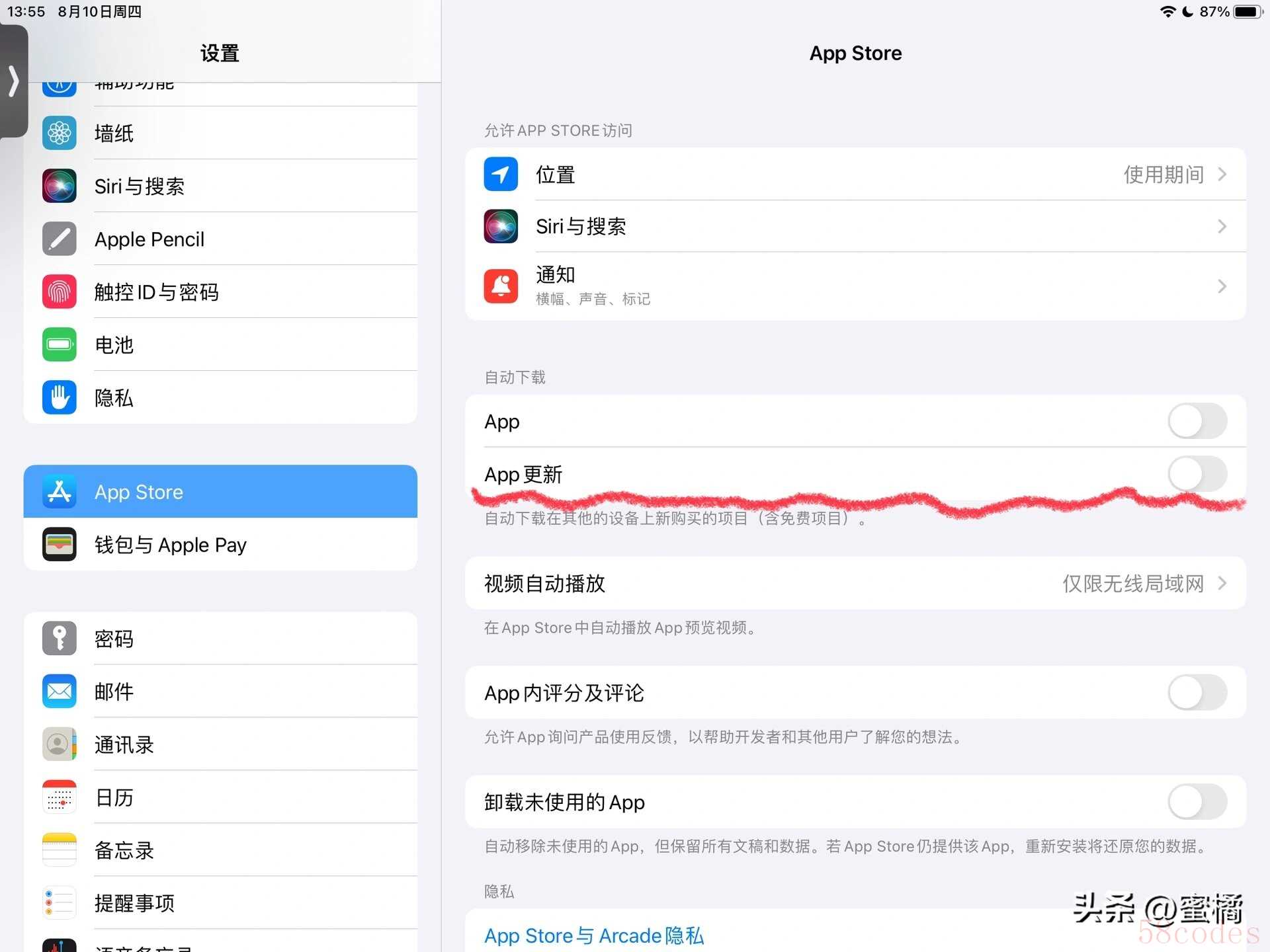Screen dimensions: 1270x952
Task: Open 密码 settings row
Action: [x=220, y=639]
